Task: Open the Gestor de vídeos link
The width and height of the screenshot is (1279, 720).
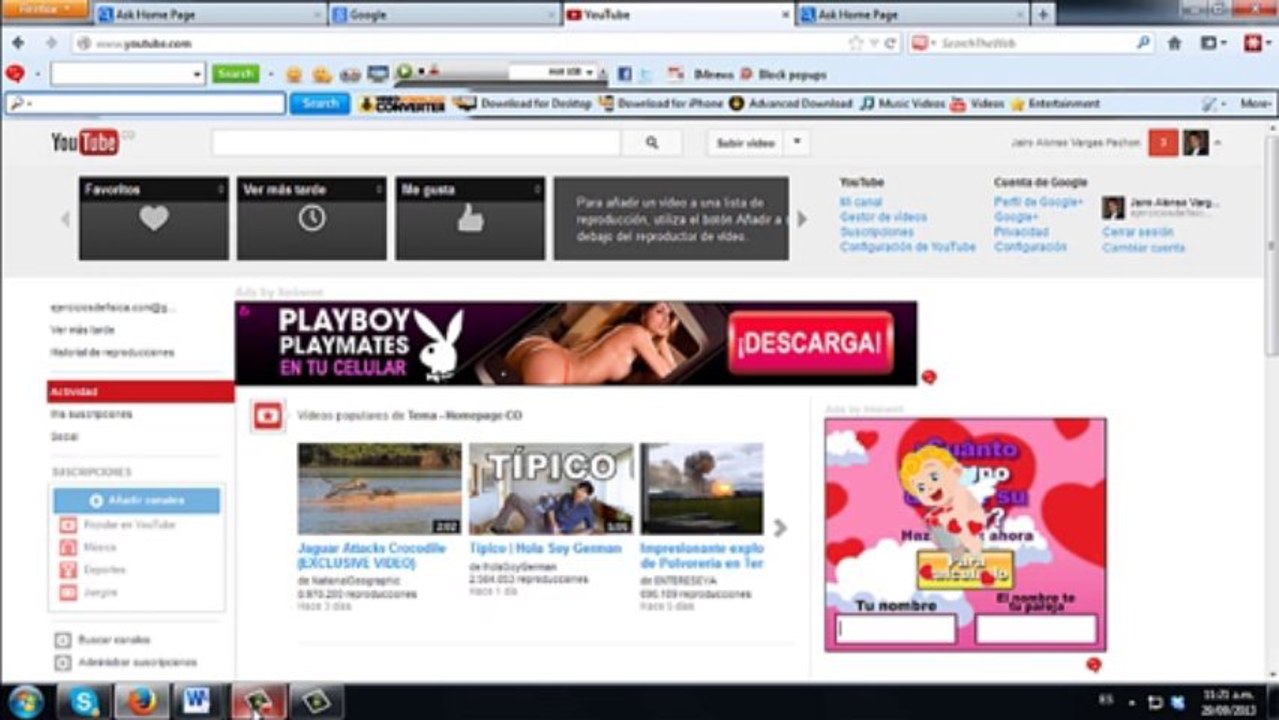Action: pos(883,217)
